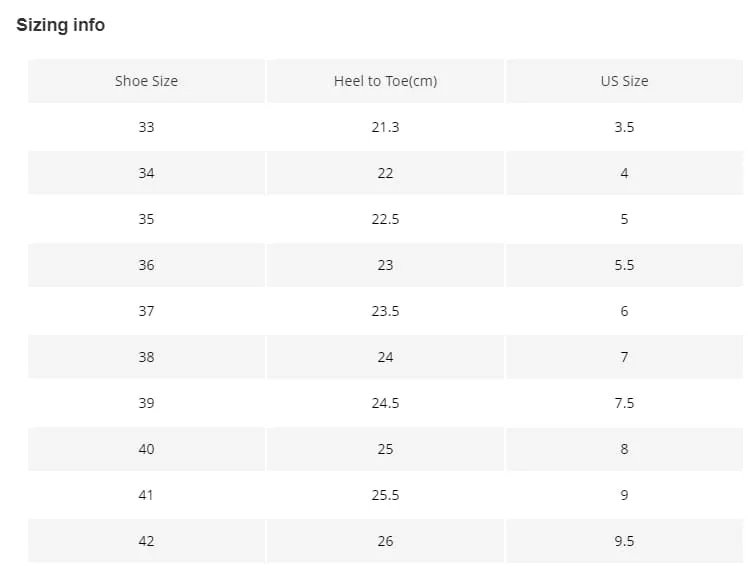Select the Heel to Toe(cm) column header
The height and width of the screenshot is (569, 748).
coord(385,81)
